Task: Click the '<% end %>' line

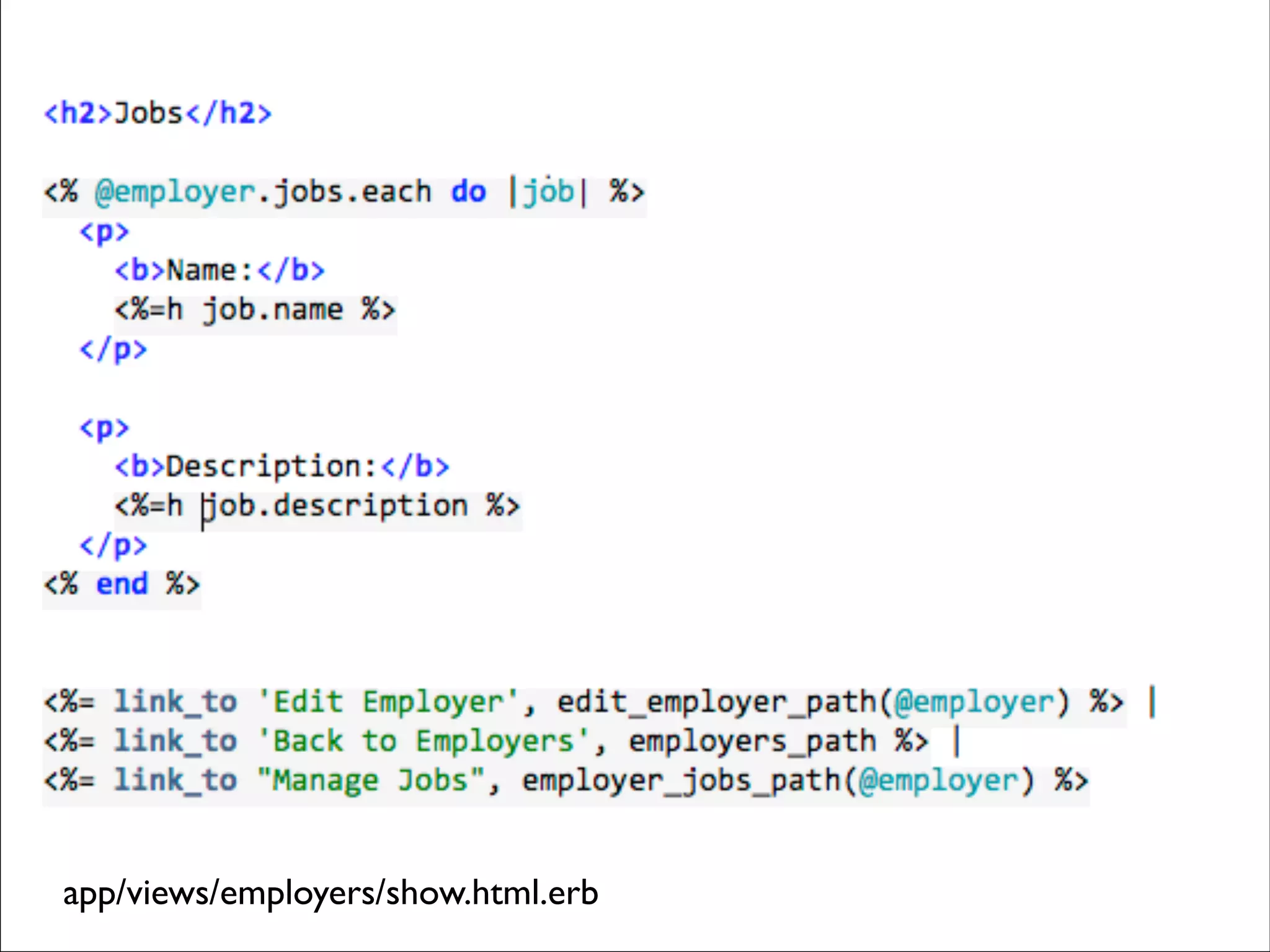Action: coord(122,584)
